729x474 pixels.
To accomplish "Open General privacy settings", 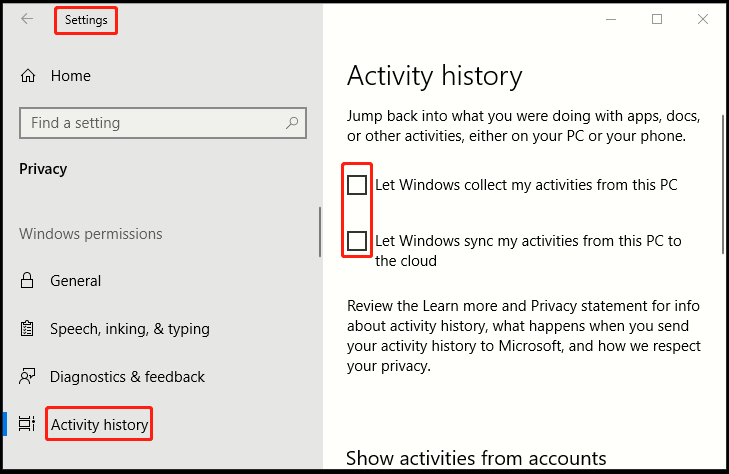I will [75, 281].
